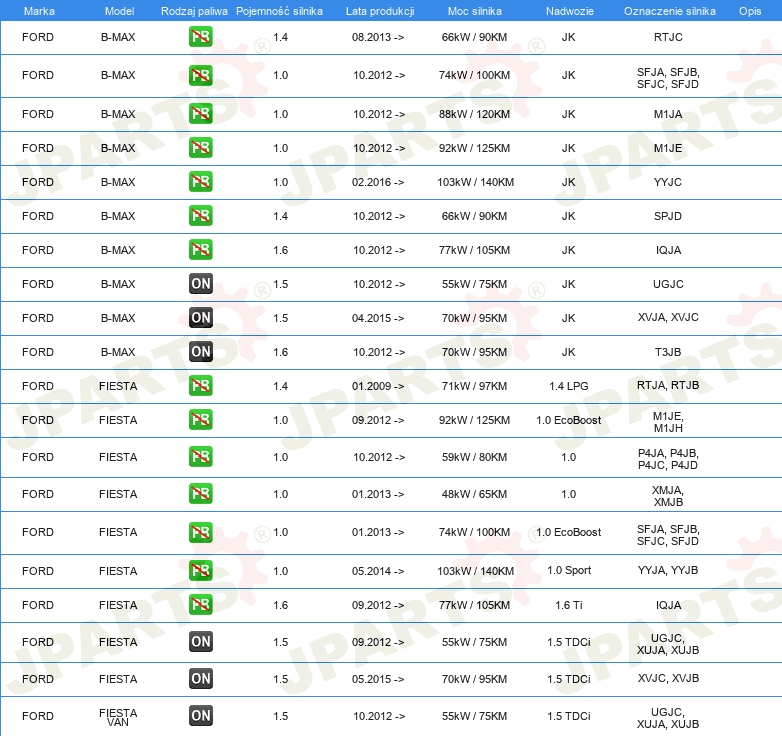Image resolution: width=782 pixels, height=736 pixels.
Task: Select engine code SPJD
Action: [667, 216]
